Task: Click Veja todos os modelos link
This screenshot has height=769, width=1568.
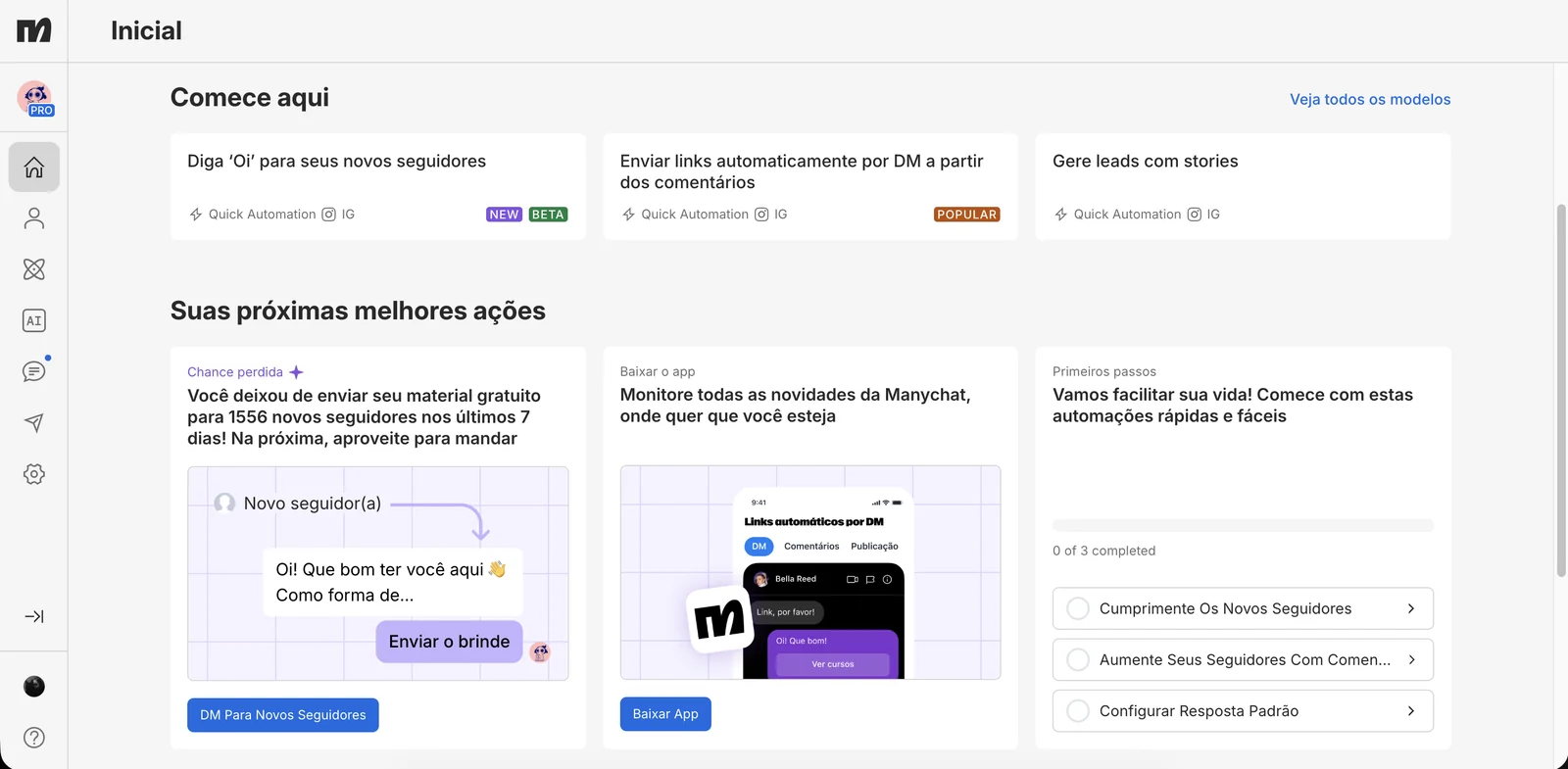Action: 1370,99
